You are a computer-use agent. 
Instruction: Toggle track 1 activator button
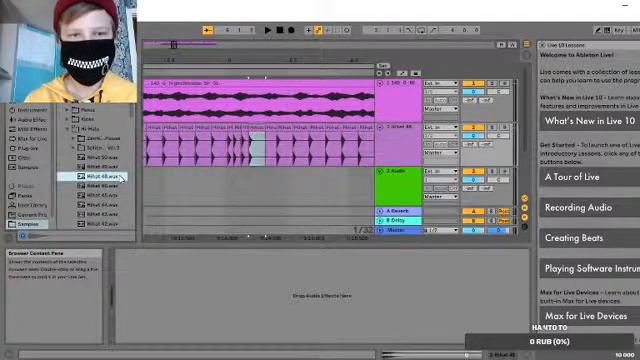(x=473, y=83)
